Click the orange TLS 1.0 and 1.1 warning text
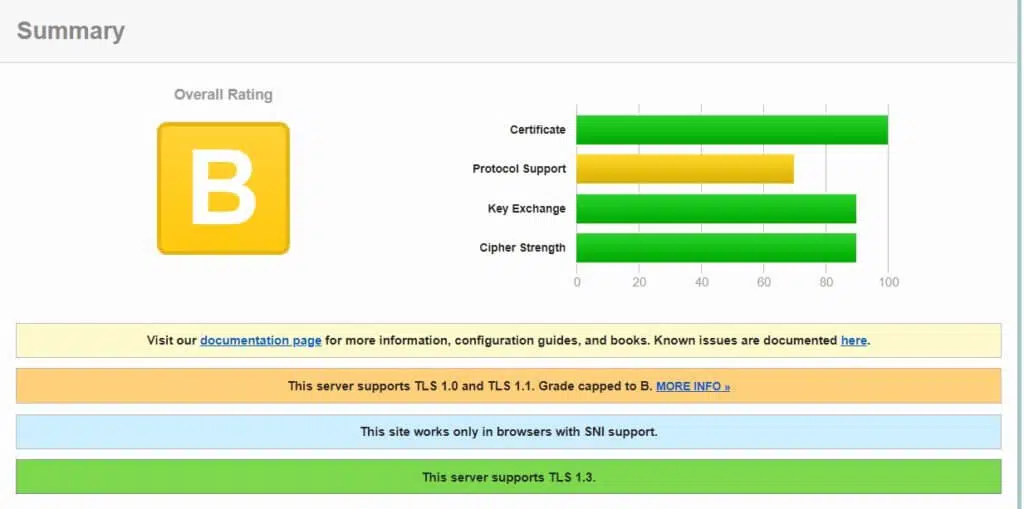Viewport: 1024px width, 509px height. click(469, 386)
